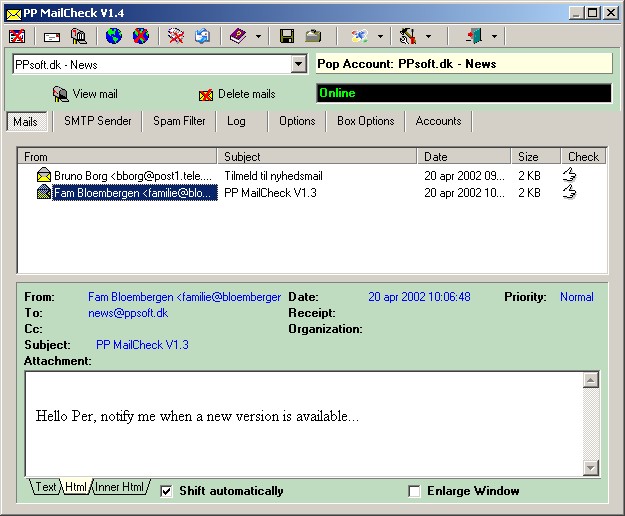The height and width of the screenshot is (516, 625).
Task: Open the Spam Filter tab
Action: coord(179,121)
